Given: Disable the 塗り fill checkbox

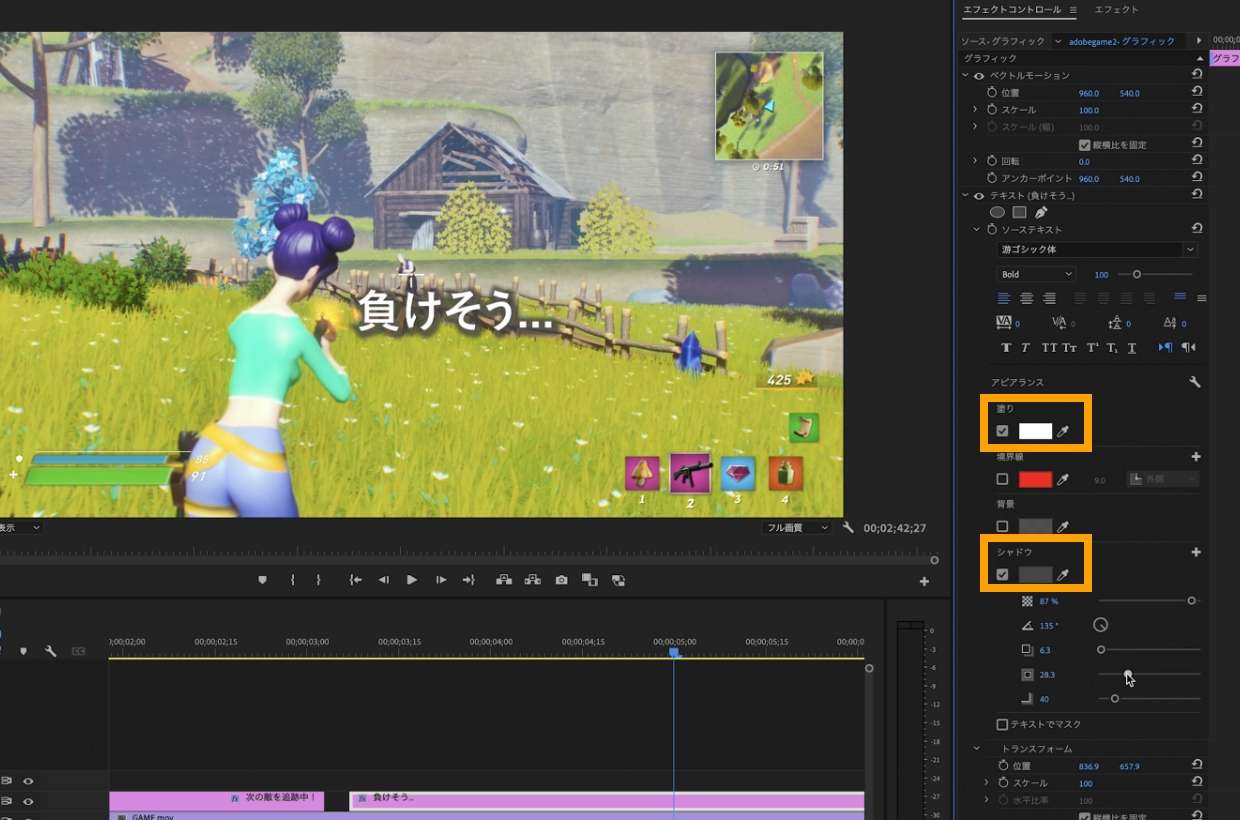Looking at the screenshot, I should (x=1002, y=431).
